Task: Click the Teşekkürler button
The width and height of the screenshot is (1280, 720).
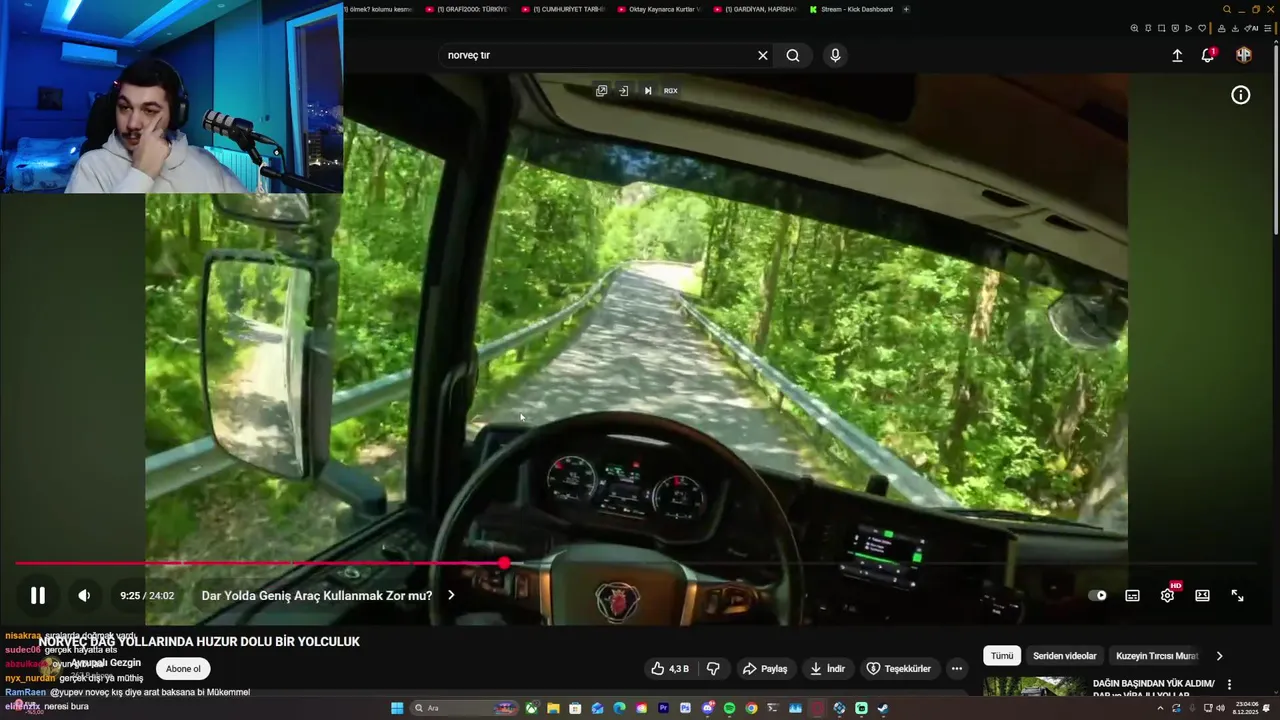Action: coord(898,669)
